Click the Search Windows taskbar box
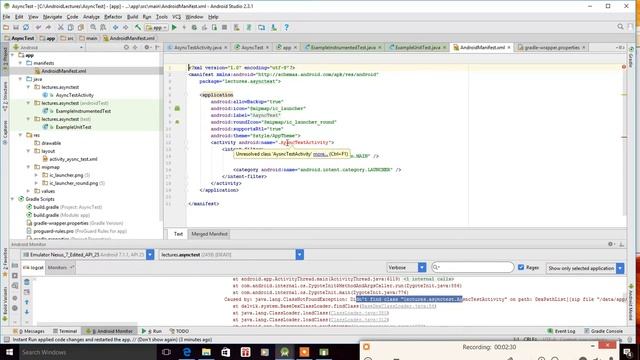The height and width of the screenshot is (360, 640). coord(87,352)
